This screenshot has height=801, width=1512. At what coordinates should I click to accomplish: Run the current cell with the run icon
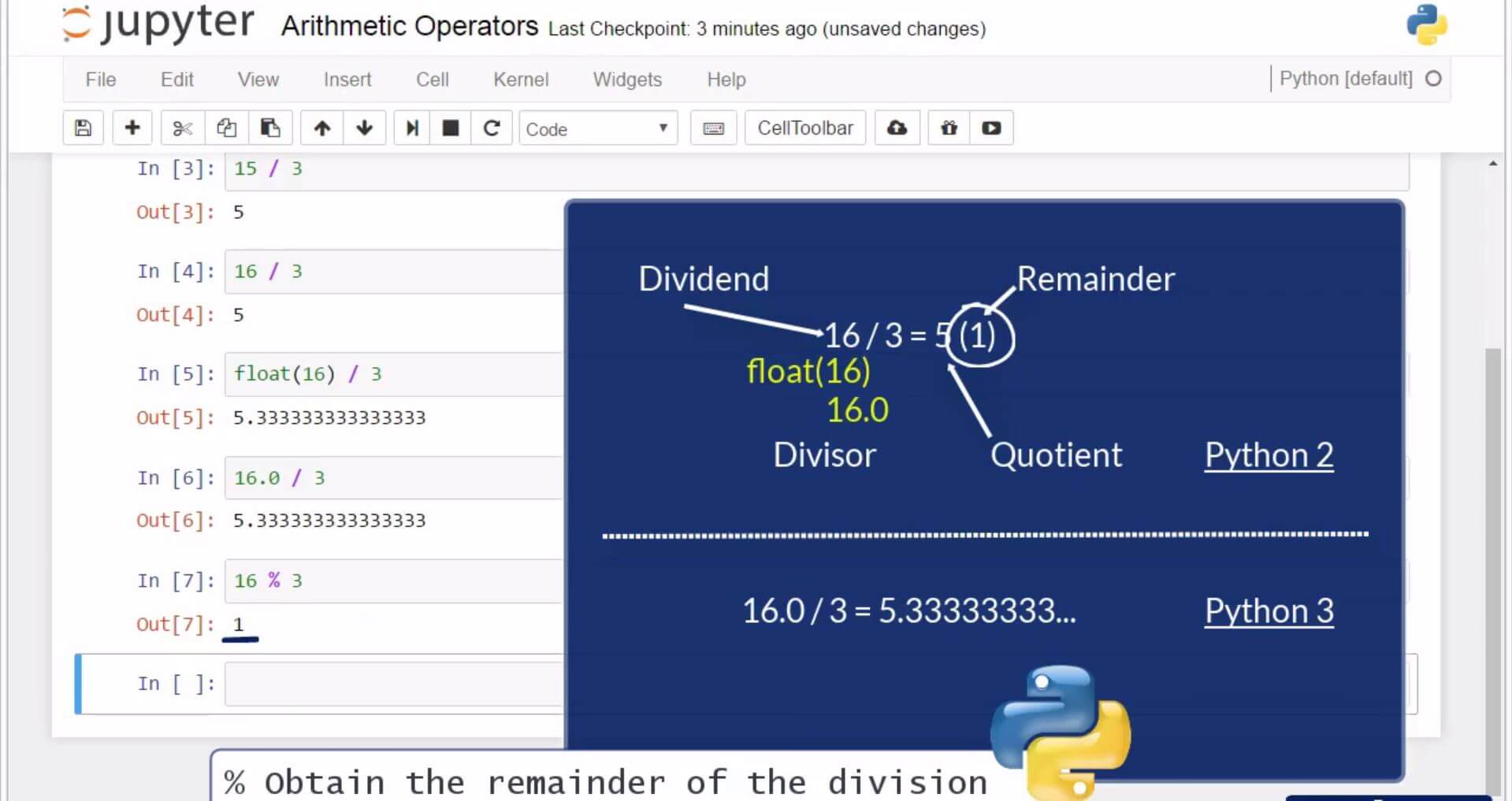(x=411, y=128)
